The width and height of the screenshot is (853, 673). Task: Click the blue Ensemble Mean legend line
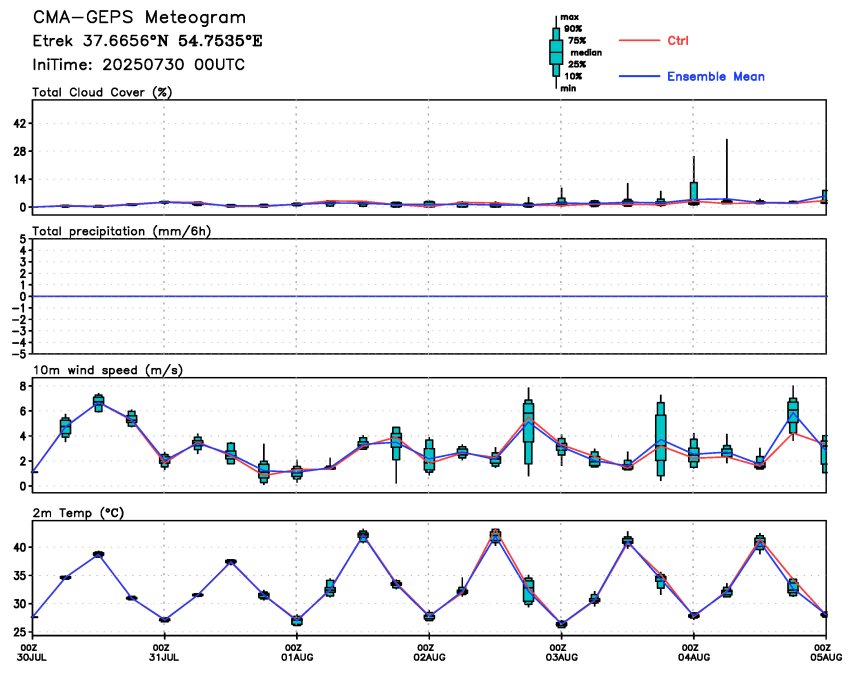[x=639, y=76]
